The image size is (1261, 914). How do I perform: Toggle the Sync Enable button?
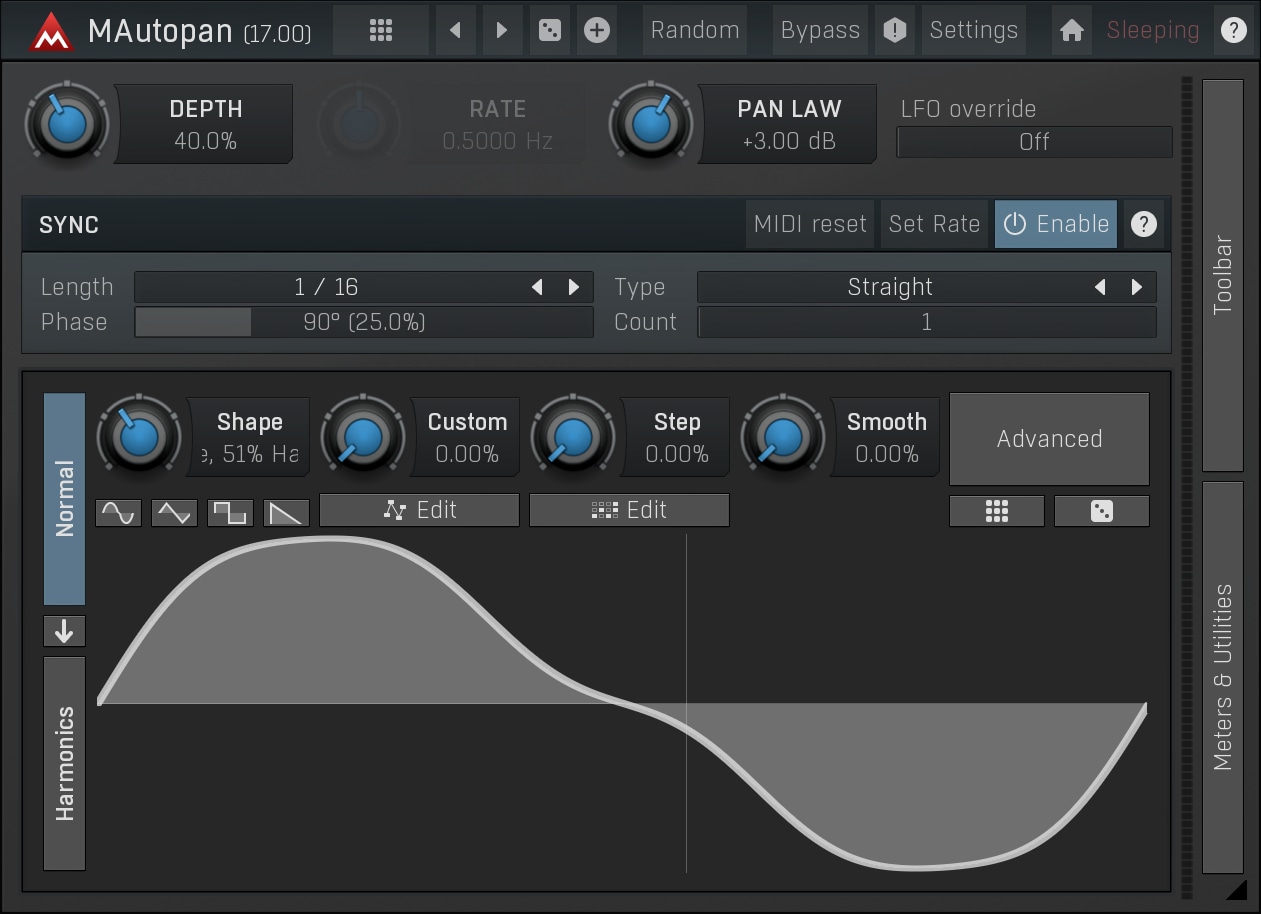click(x=1055, y=224)
